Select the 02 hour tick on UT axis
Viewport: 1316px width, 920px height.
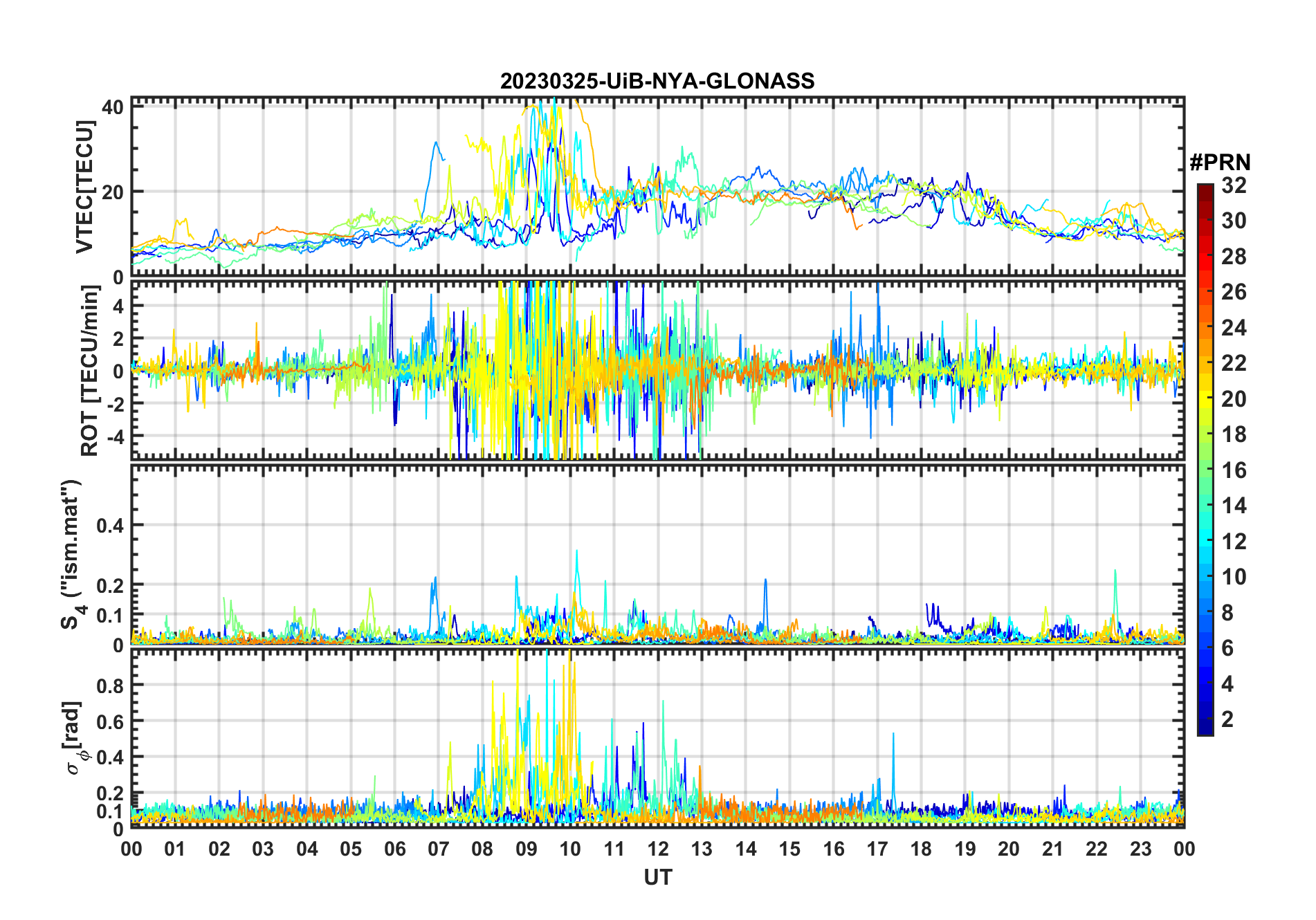pos(219,849)
